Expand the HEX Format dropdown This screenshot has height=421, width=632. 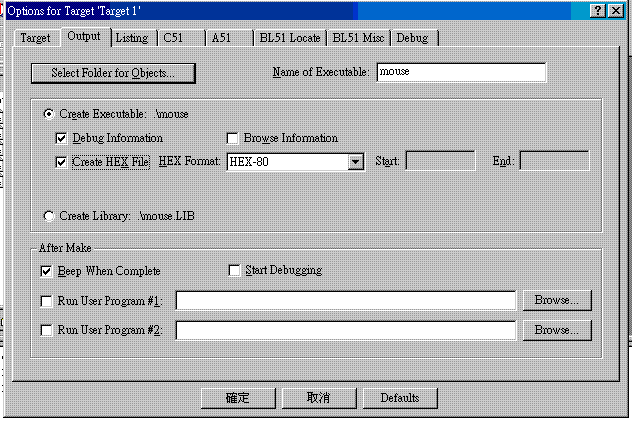(355, 162)
